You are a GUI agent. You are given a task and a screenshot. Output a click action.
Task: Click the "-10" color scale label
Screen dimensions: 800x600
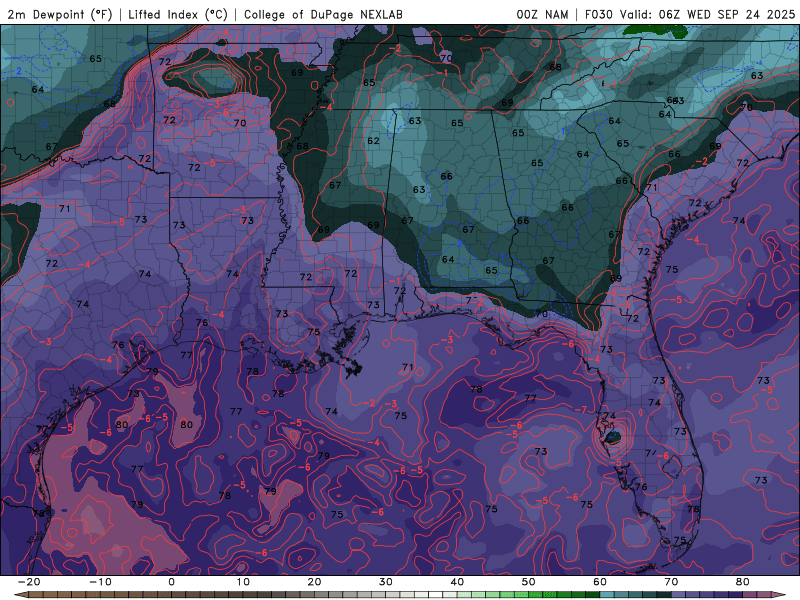tap(100, 582)
